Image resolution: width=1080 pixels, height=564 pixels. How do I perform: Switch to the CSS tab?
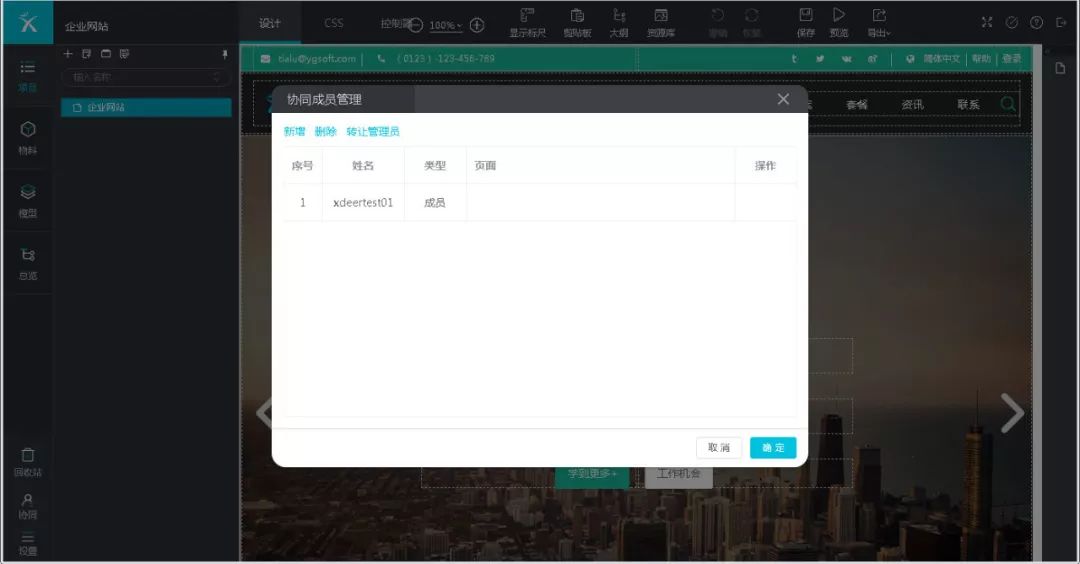[333, 23]
